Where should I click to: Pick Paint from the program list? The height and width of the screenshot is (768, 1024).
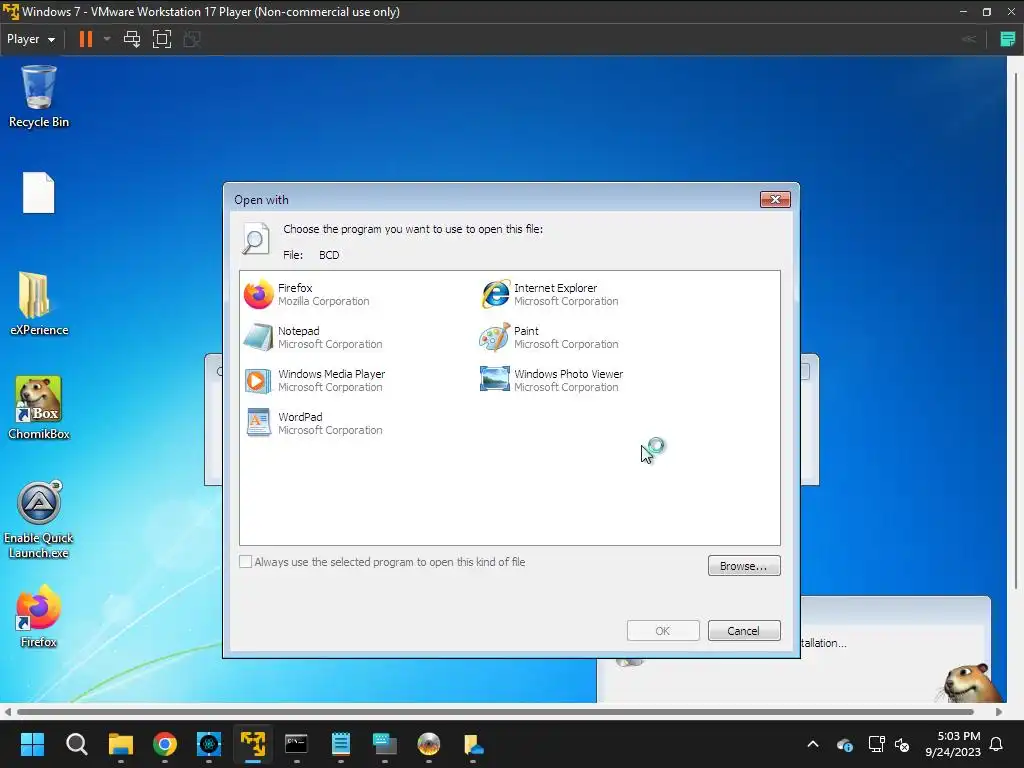pyautogui.click(x=550, y=338)
